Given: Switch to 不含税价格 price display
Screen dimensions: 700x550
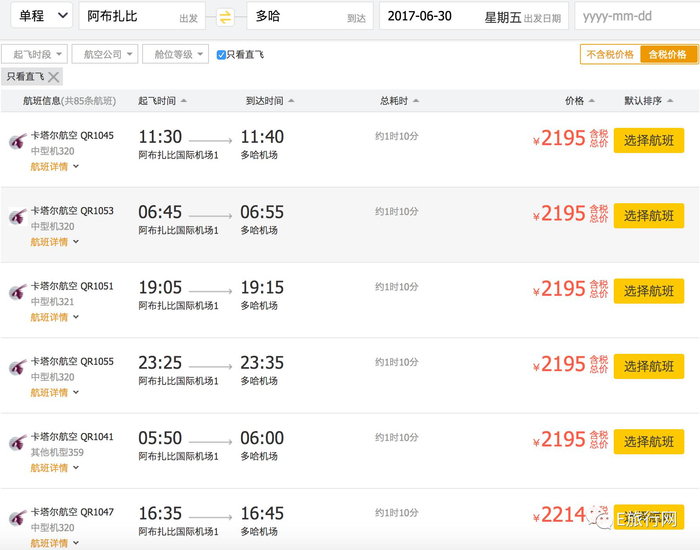Looking at the screenshot, I should click(610, 55).
